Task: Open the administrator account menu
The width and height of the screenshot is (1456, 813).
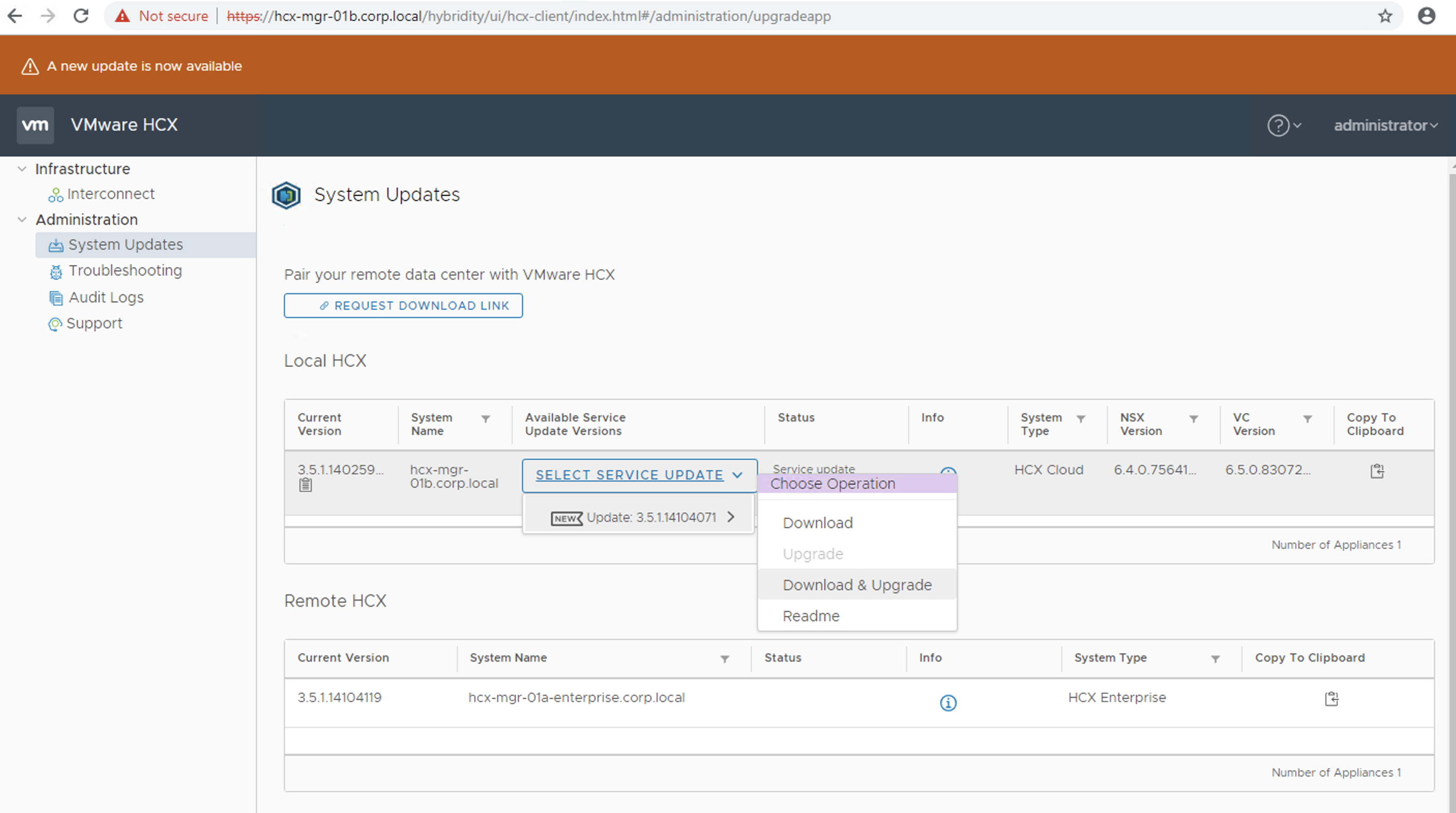Action: [1384, 125]
